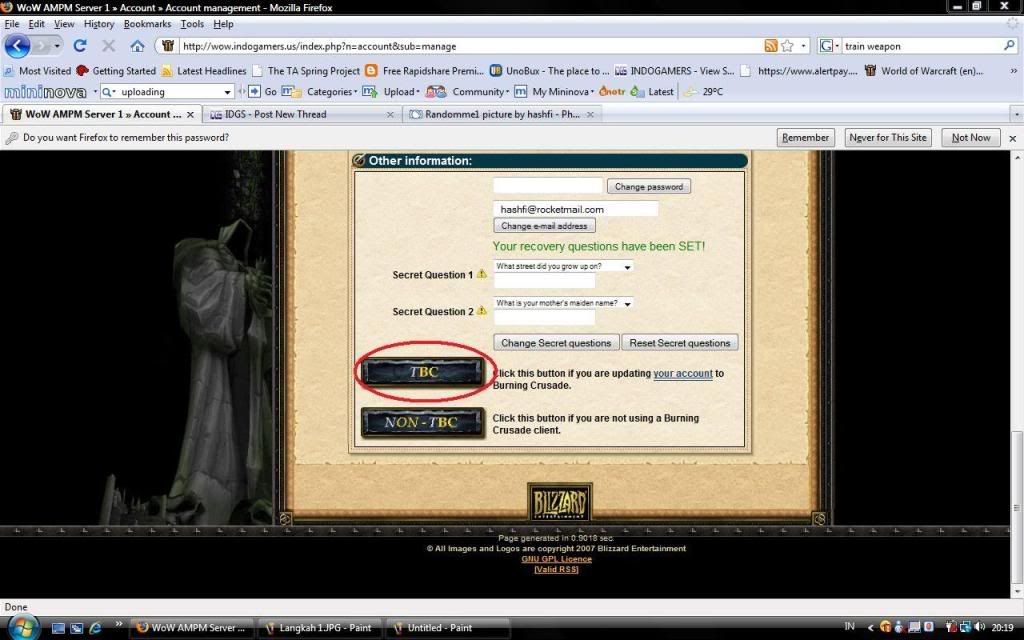This screenshot has height=640, width=1024.
Task: Bookmark this page with the star icon
Action: (788, 46)
